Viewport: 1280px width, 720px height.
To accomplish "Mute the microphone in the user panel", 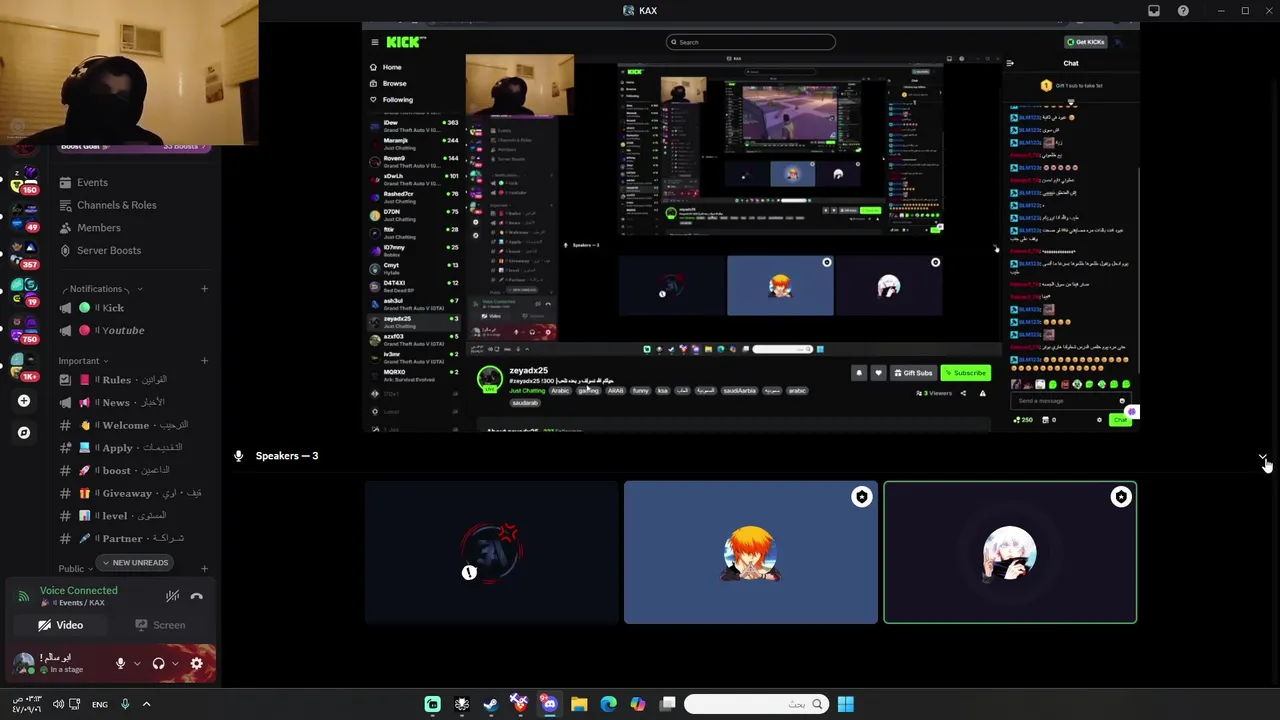I will tap(120, 663).
